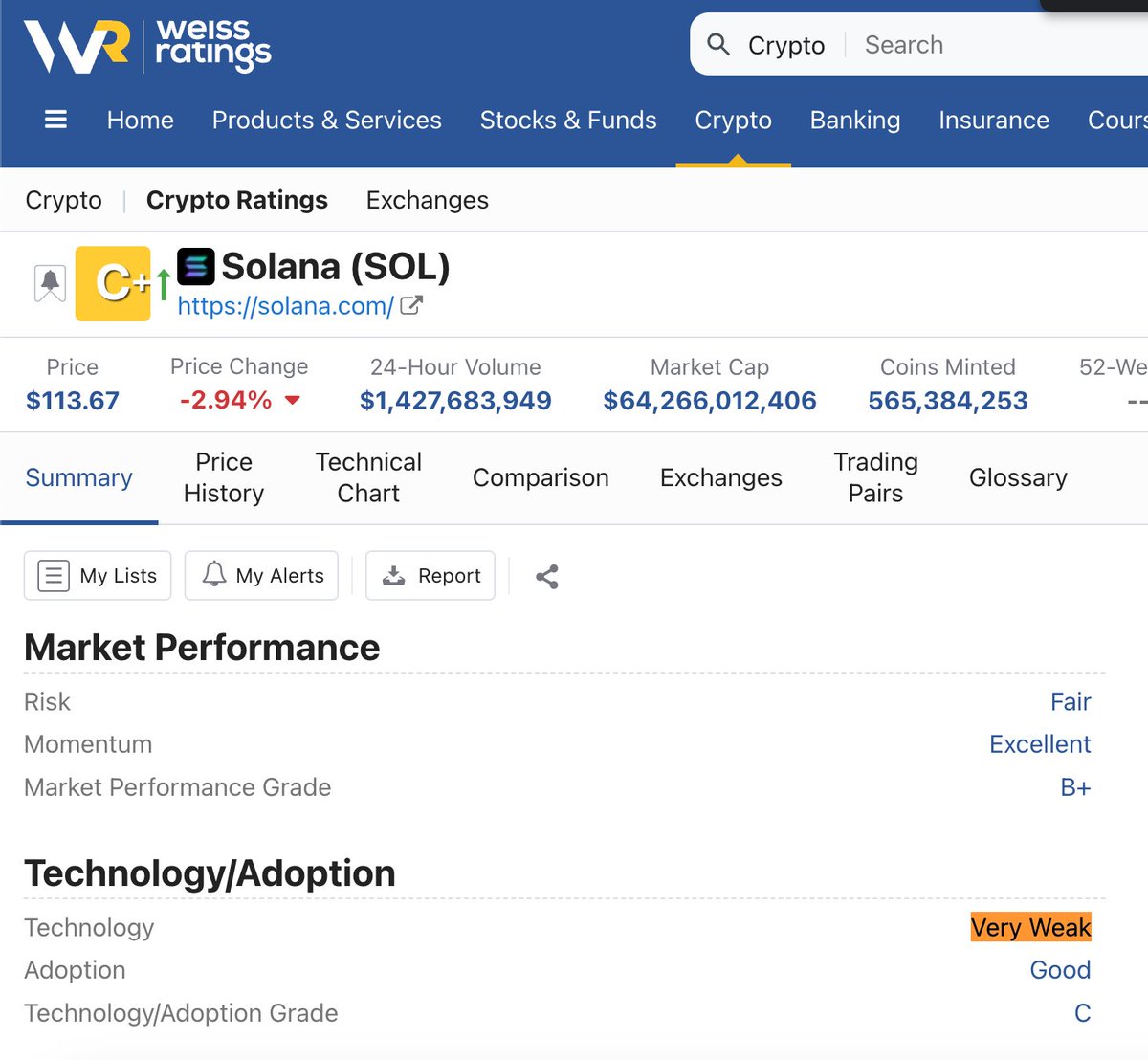Click the Risk rating Fair
Viewport: 1148px width, 1060px height.
click(x=1071, y=702)
